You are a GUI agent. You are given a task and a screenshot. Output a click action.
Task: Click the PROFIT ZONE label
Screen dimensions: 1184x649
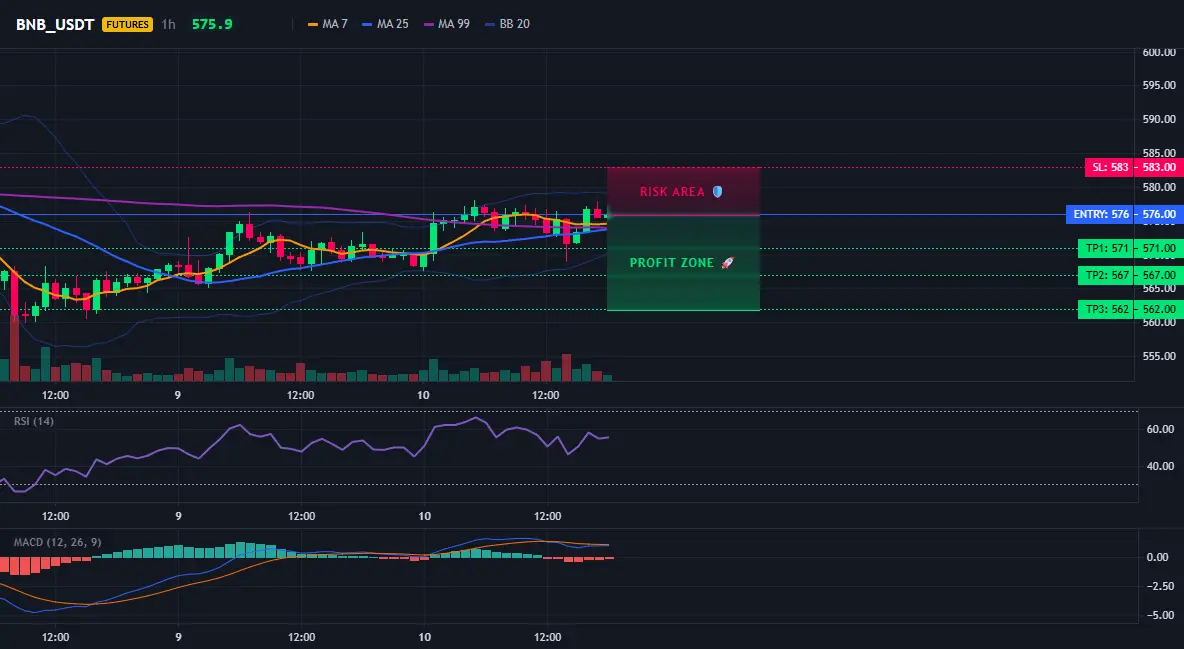[671, 263]
